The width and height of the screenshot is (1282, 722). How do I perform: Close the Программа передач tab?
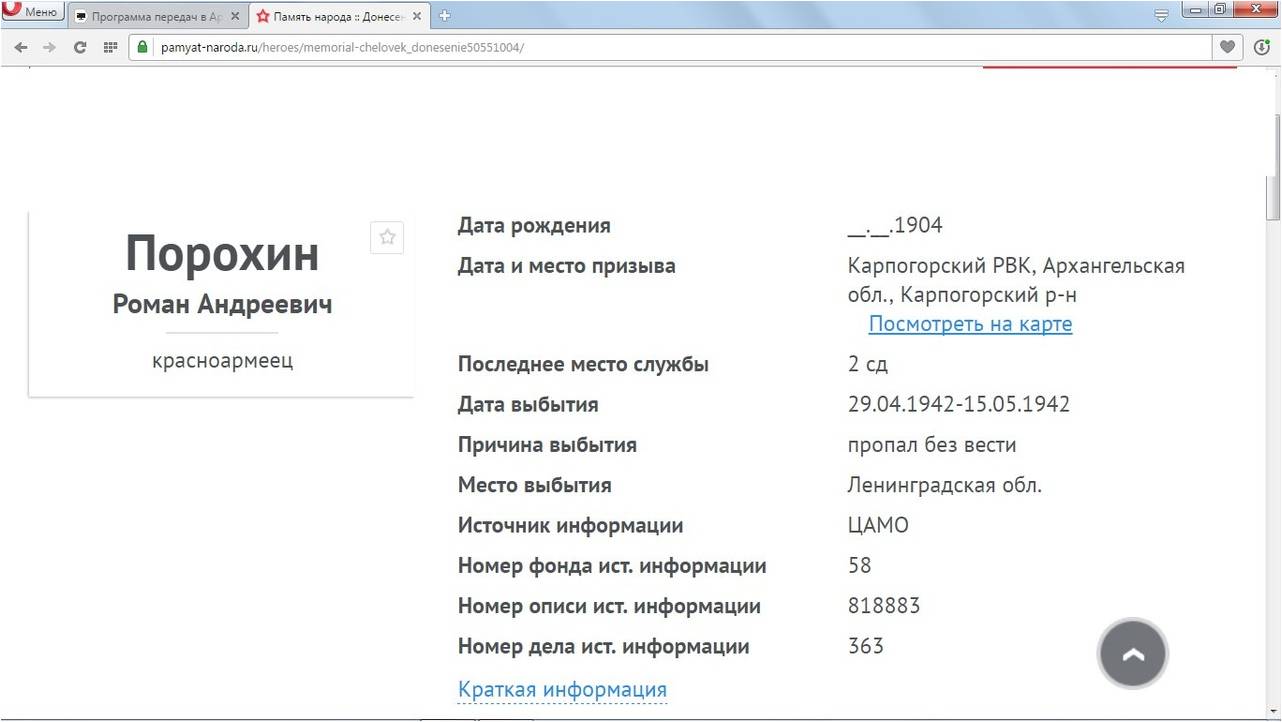click(233, 16)
